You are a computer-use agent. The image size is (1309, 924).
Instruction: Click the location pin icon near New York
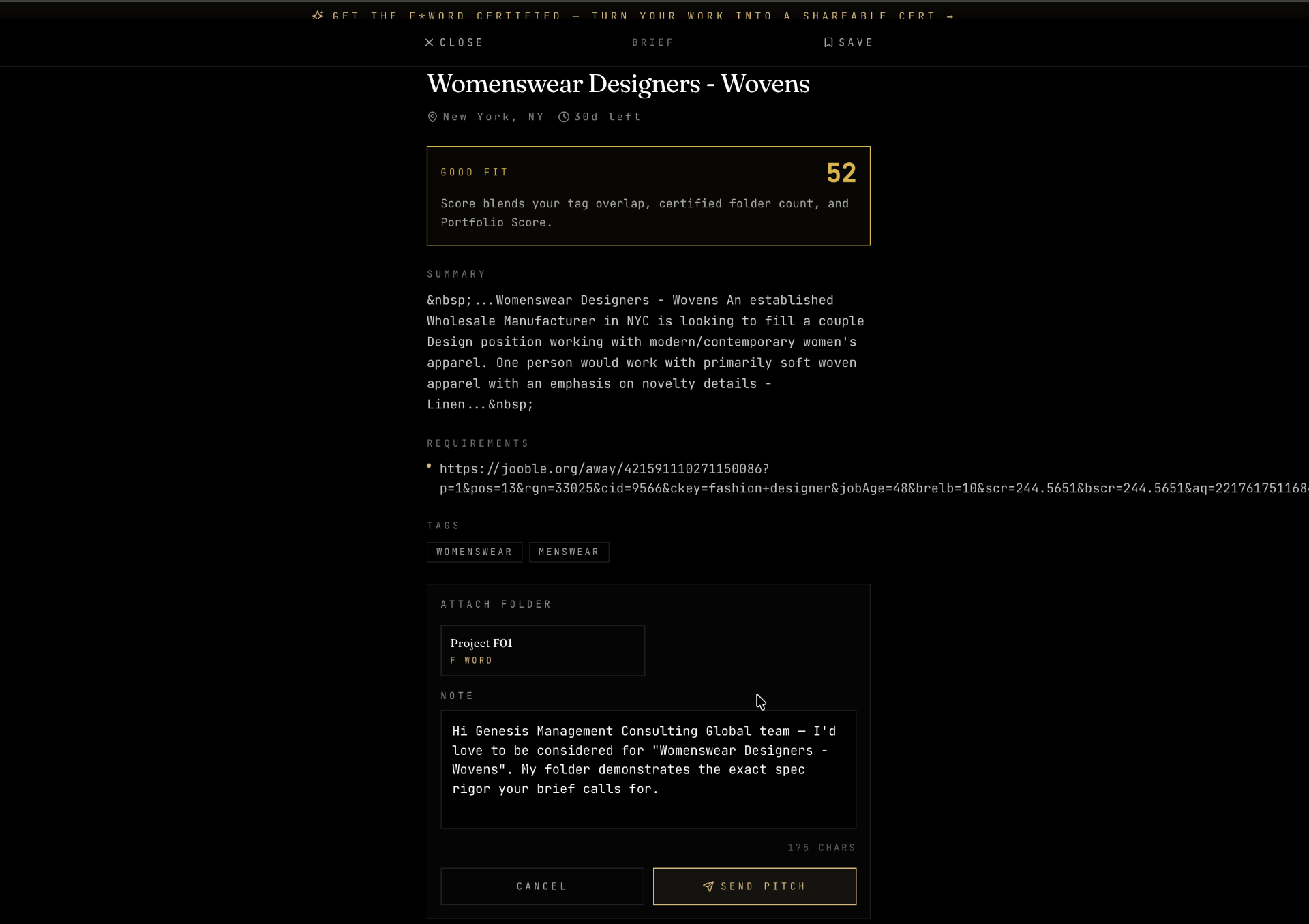[x=432, y=117]
